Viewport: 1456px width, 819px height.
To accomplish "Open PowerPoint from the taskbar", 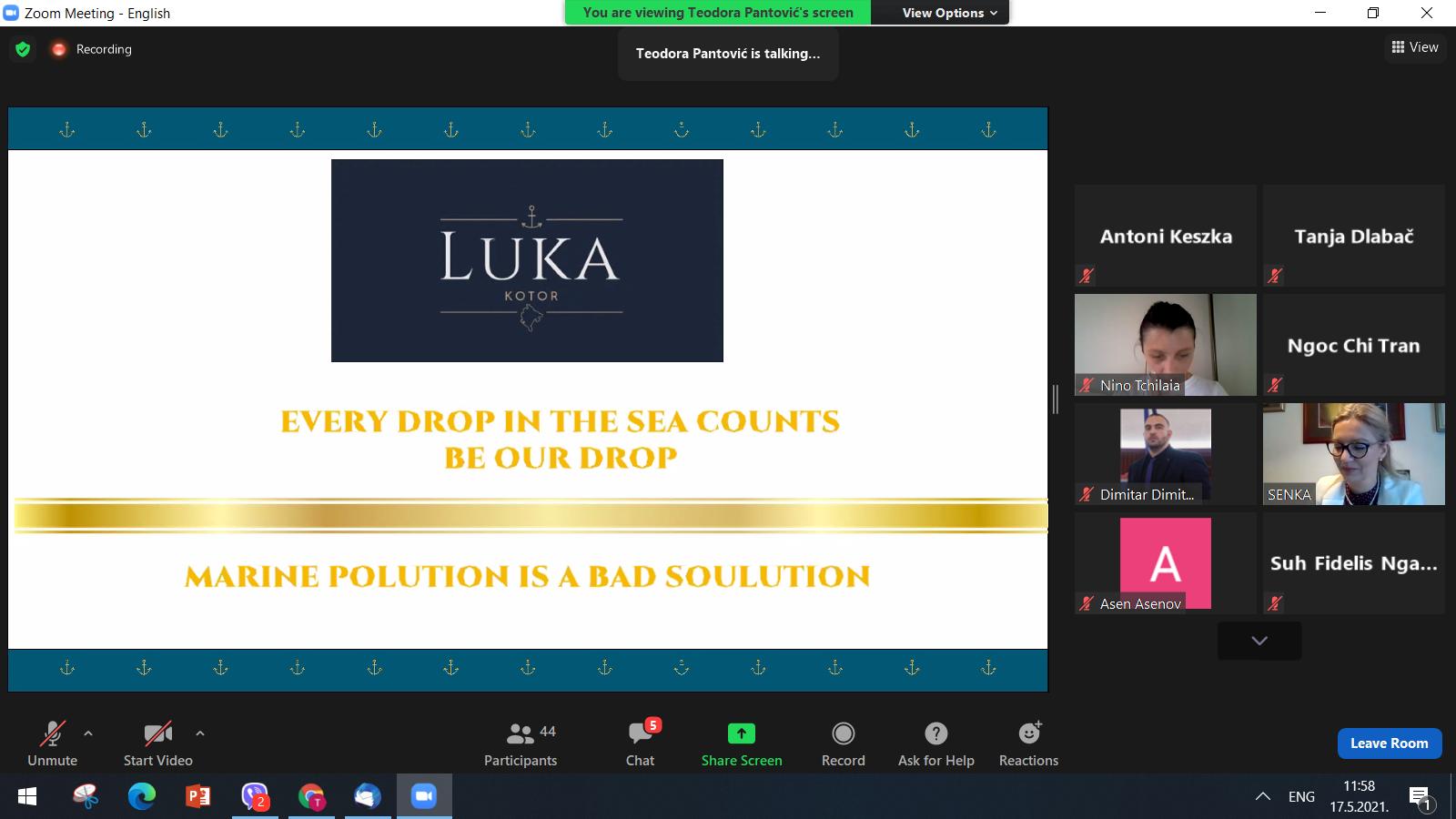I will coord(197,797).
